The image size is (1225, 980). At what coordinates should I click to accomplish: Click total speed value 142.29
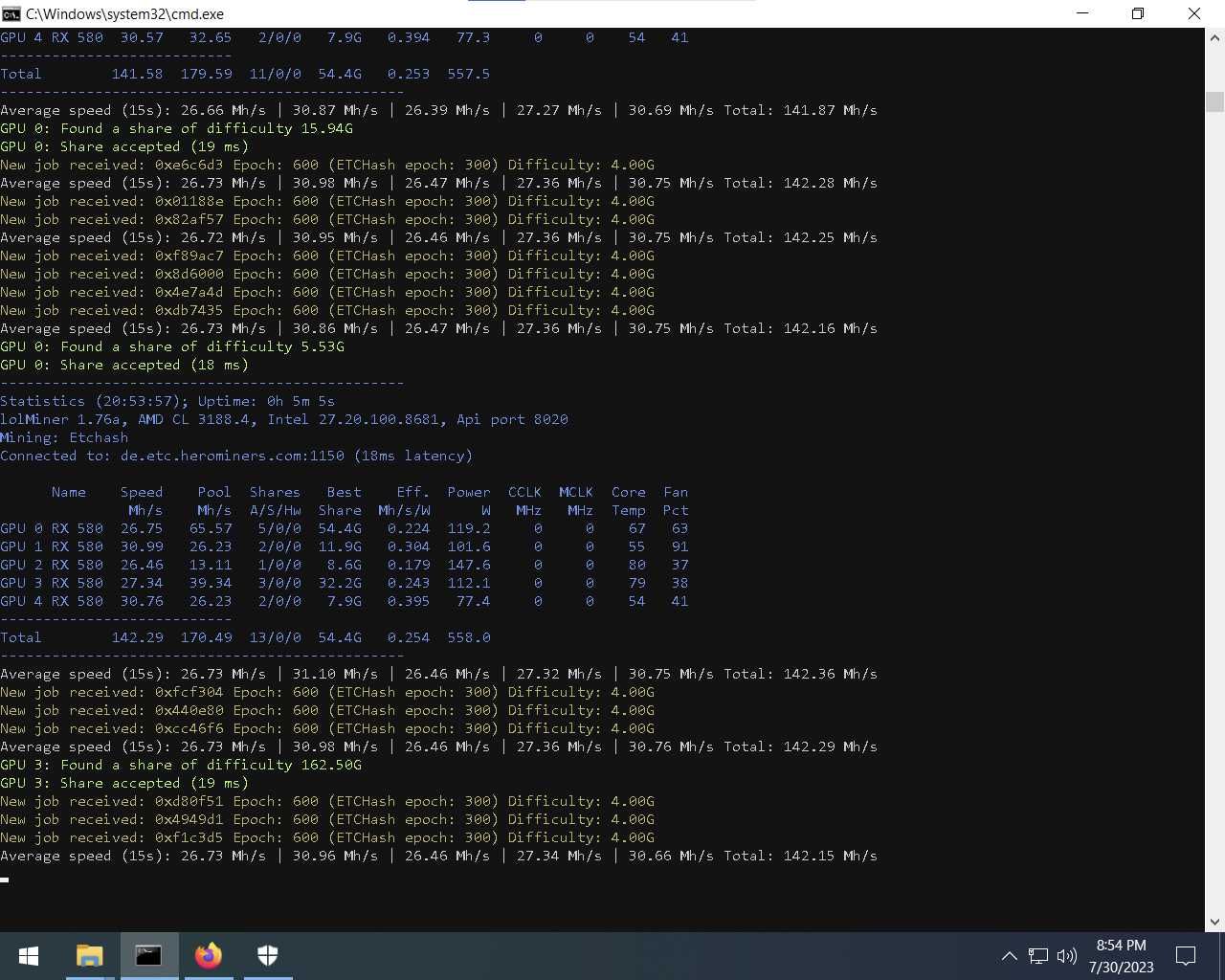[138, 637]
